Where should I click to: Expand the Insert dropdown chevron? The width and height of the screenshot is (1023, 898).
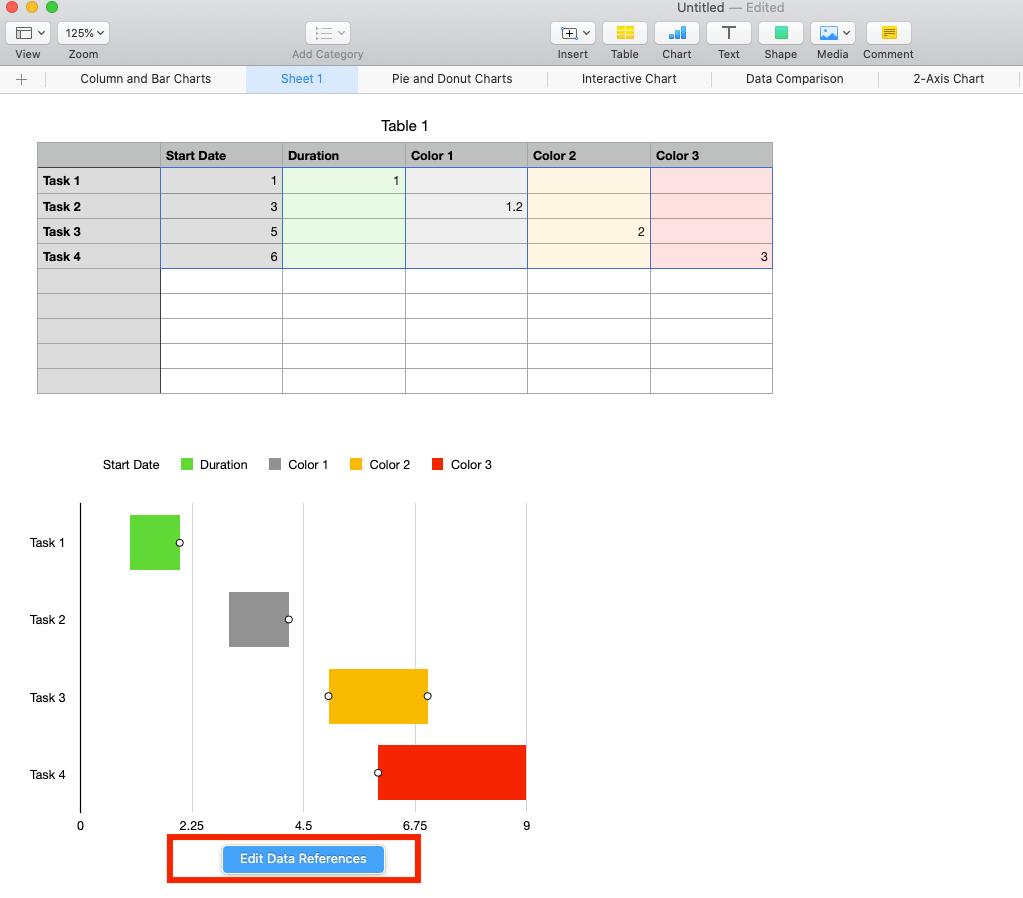(x=586, y=32)
